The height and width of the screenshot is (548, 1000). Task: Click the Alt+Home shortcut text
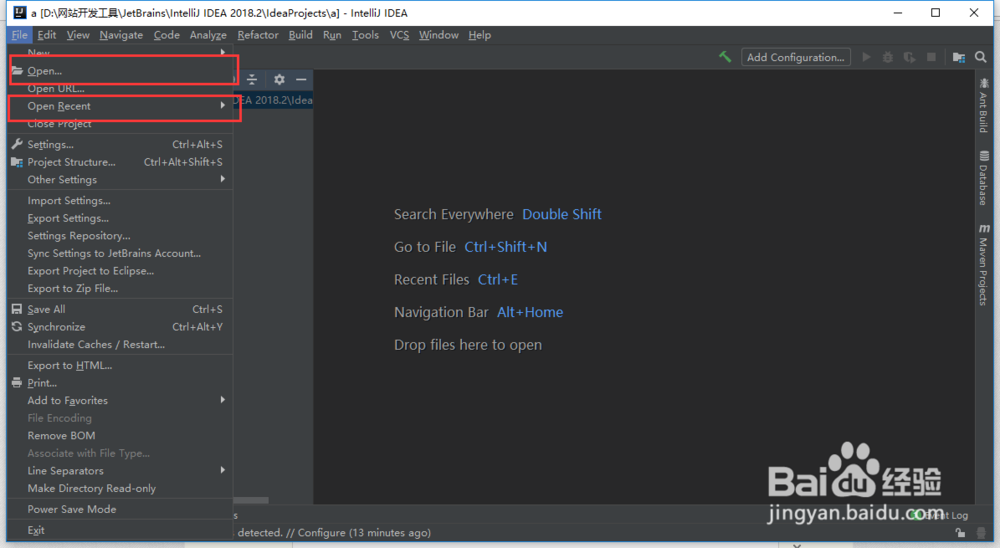530,312
